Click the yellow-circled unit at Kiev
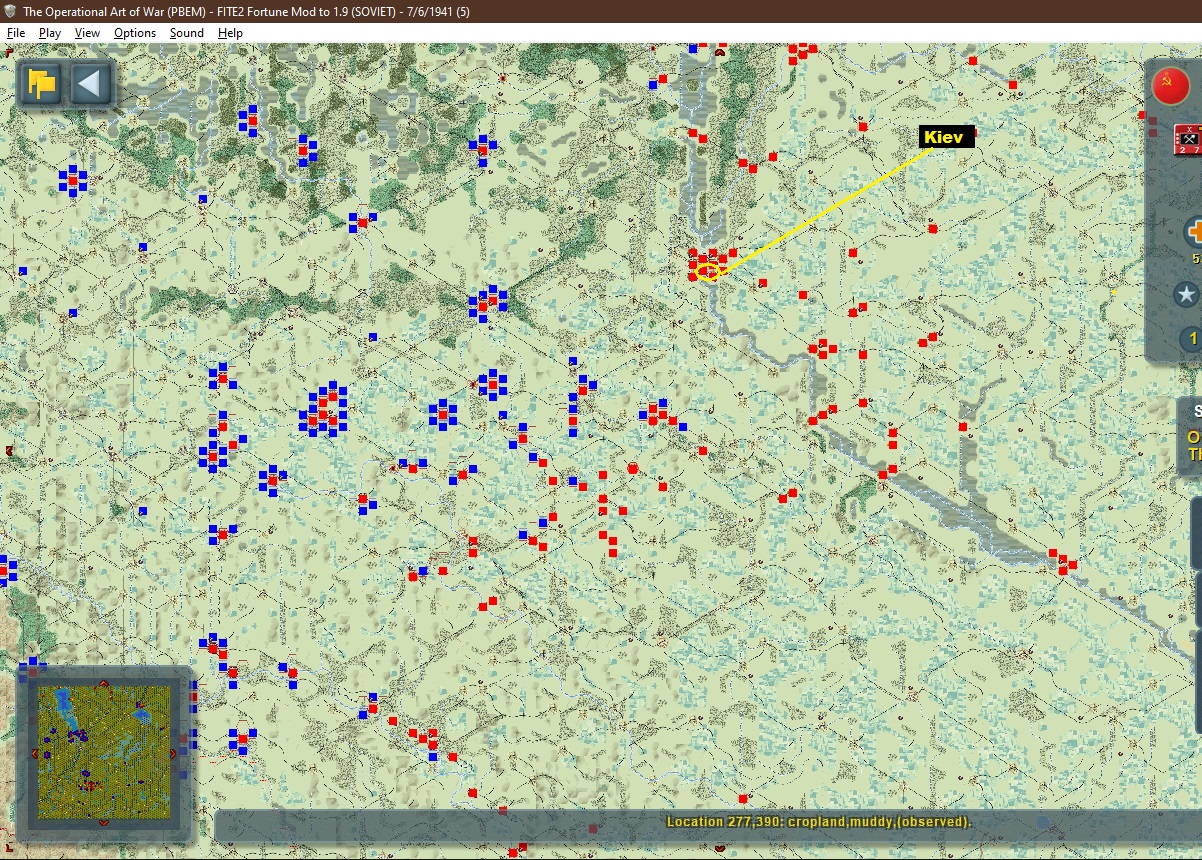This screenshot has width=1202, height=860. click(x=707, y=269)
